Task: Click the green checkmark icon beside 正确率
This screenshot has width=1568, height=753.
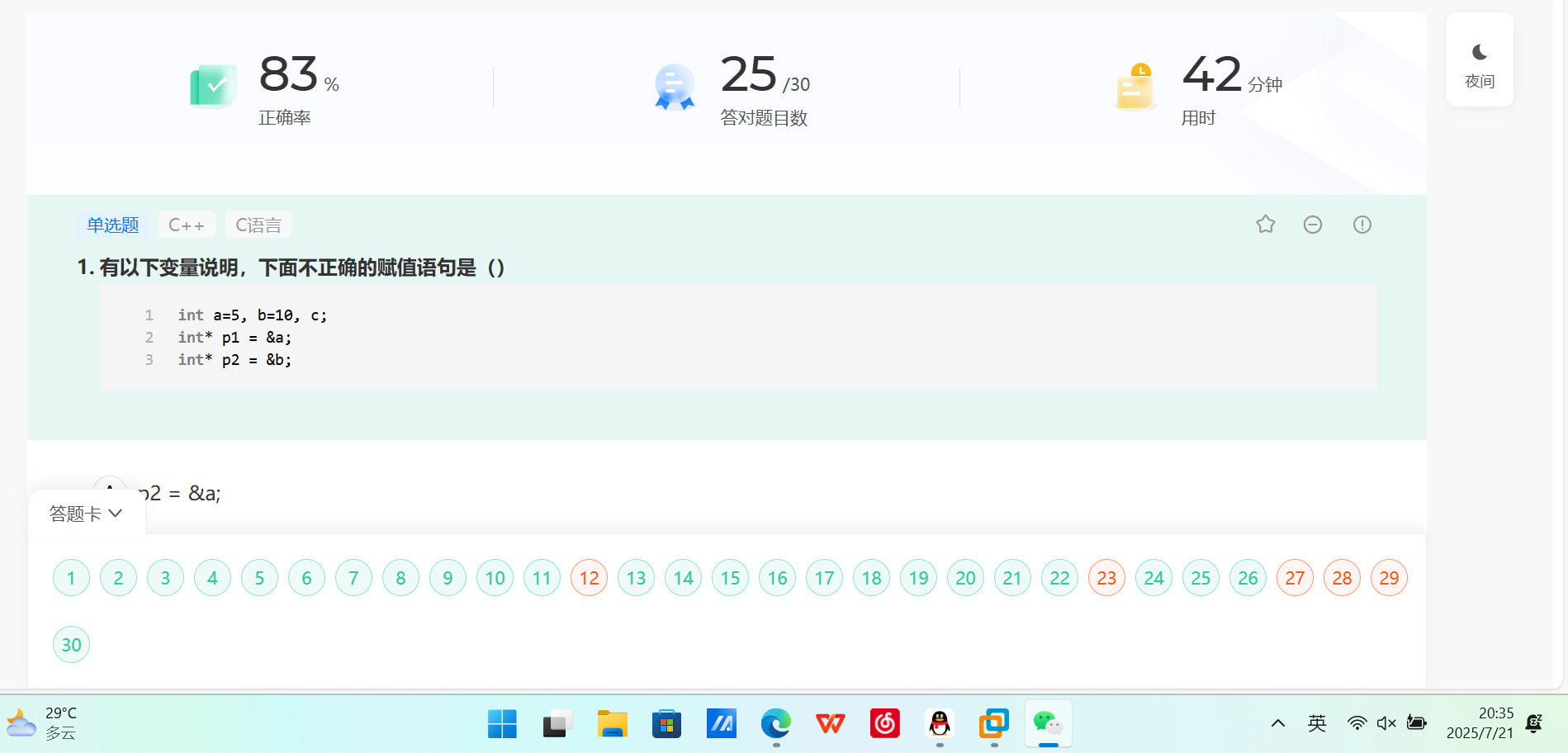Action: click(x=213, y=85)
